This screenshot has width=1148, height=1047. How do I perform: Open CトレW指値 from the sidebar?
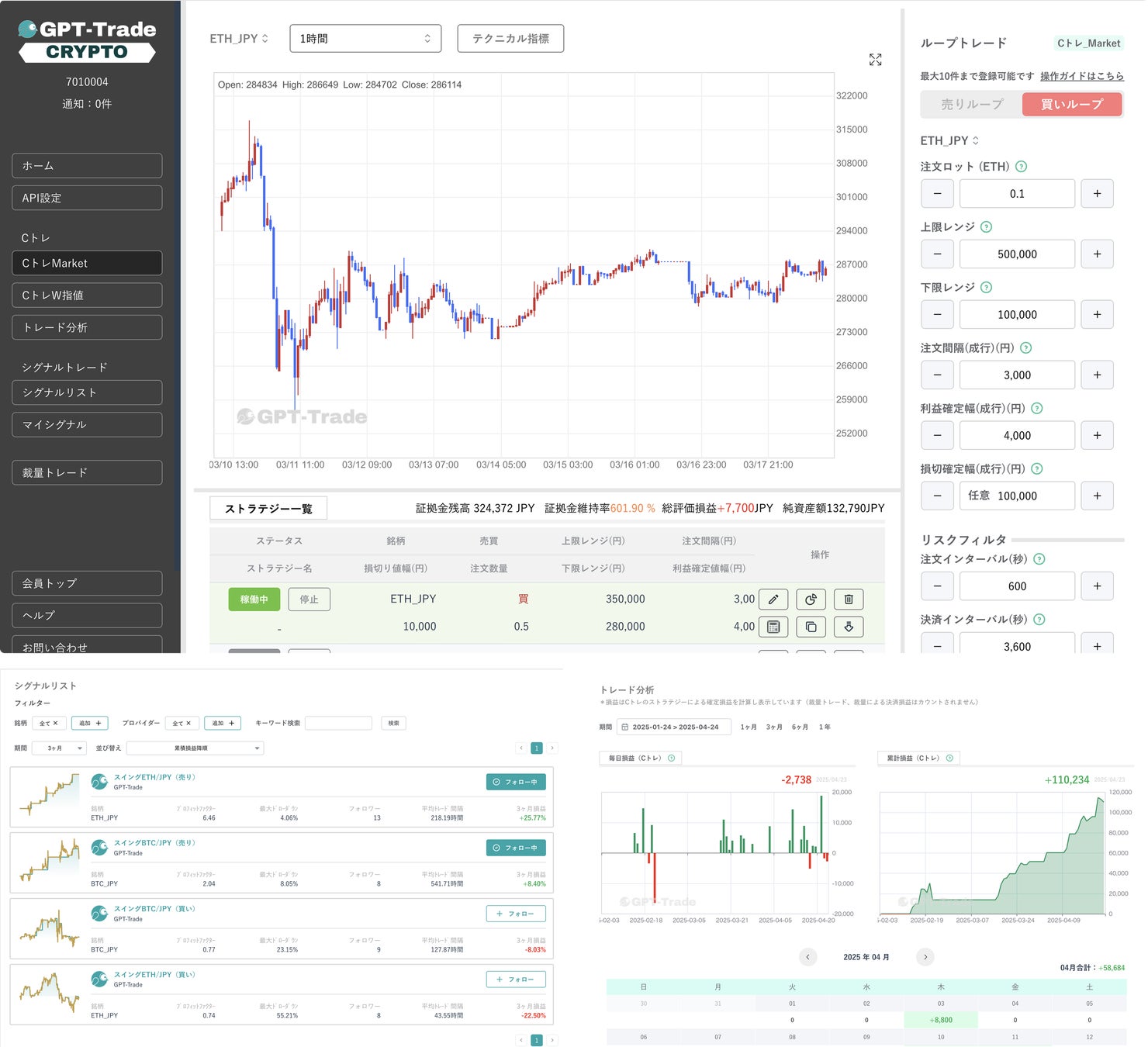(87, 295)
